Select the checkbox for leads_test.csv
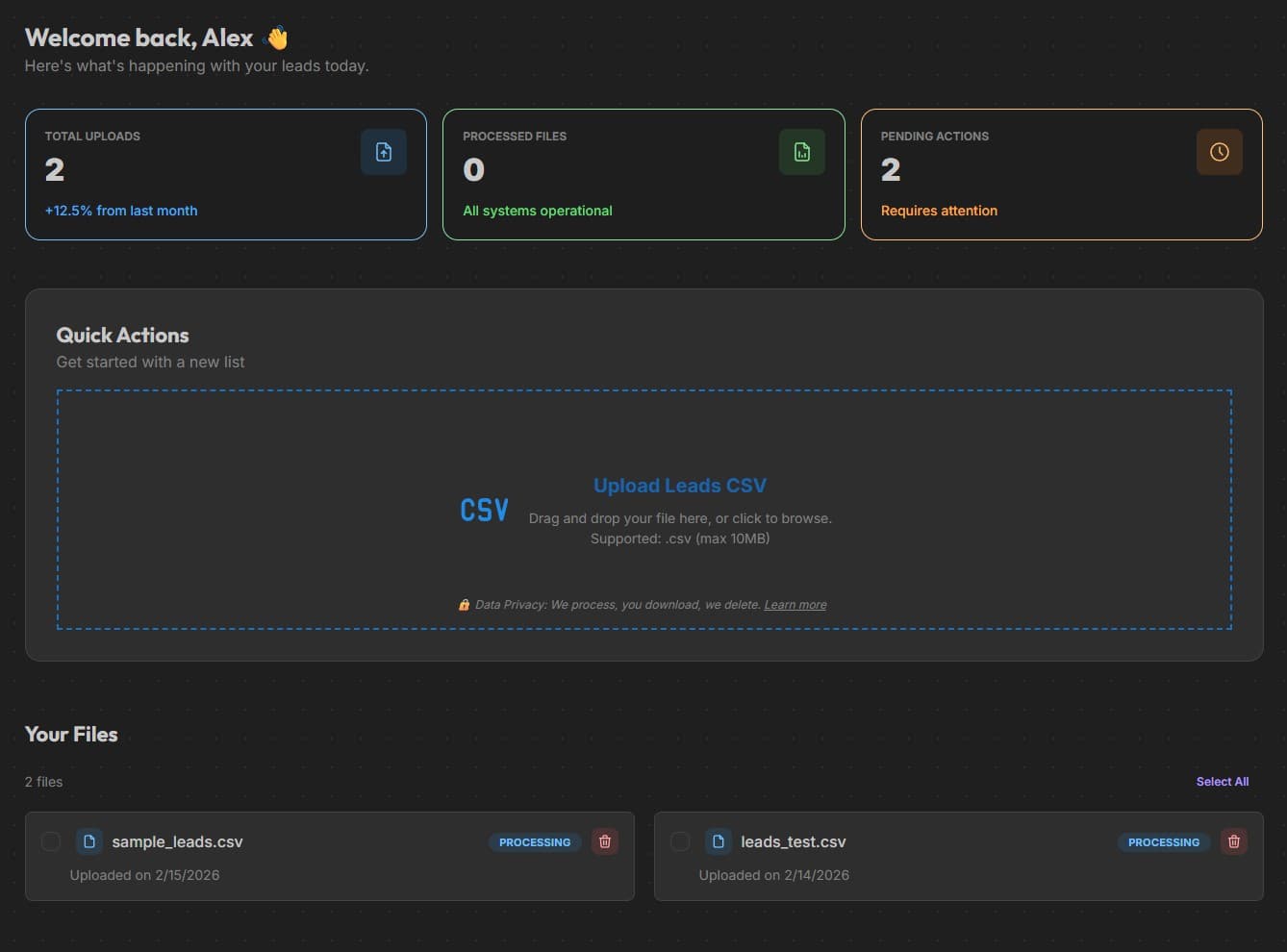Screen dimensions: 1287x952 click(x=680, y=841)
